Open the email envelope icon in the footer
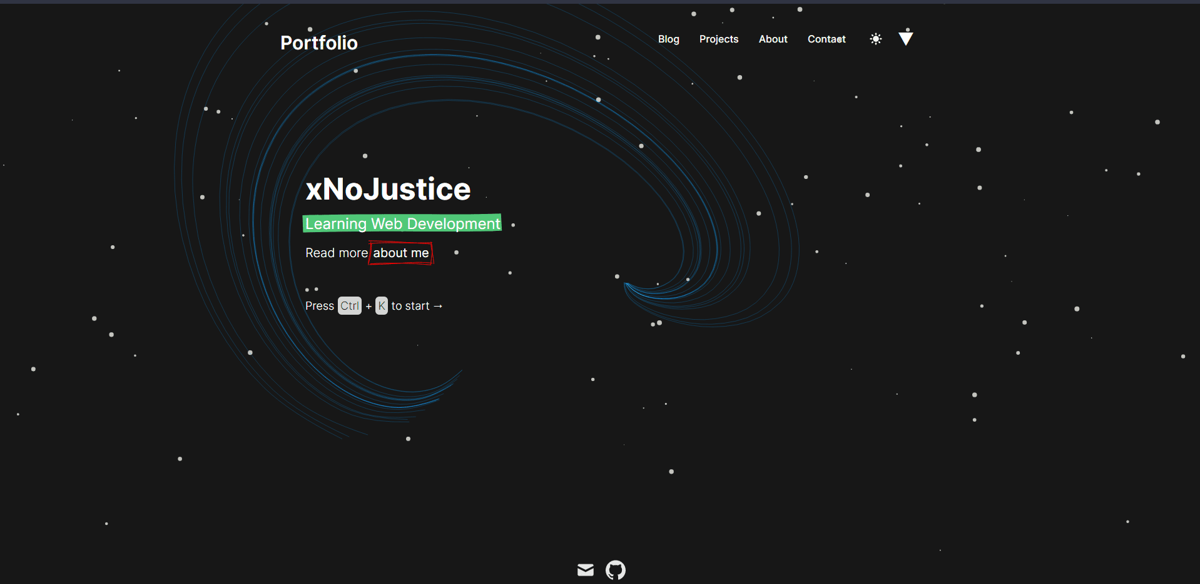 coord(586,570)
